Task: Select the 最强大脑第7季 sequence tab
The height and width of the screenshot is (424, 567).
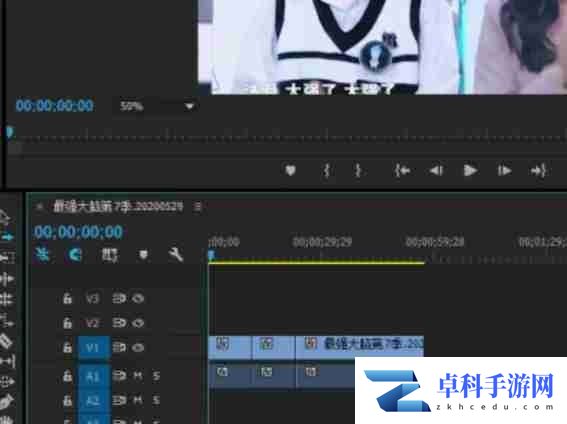Action: [118, 207]
